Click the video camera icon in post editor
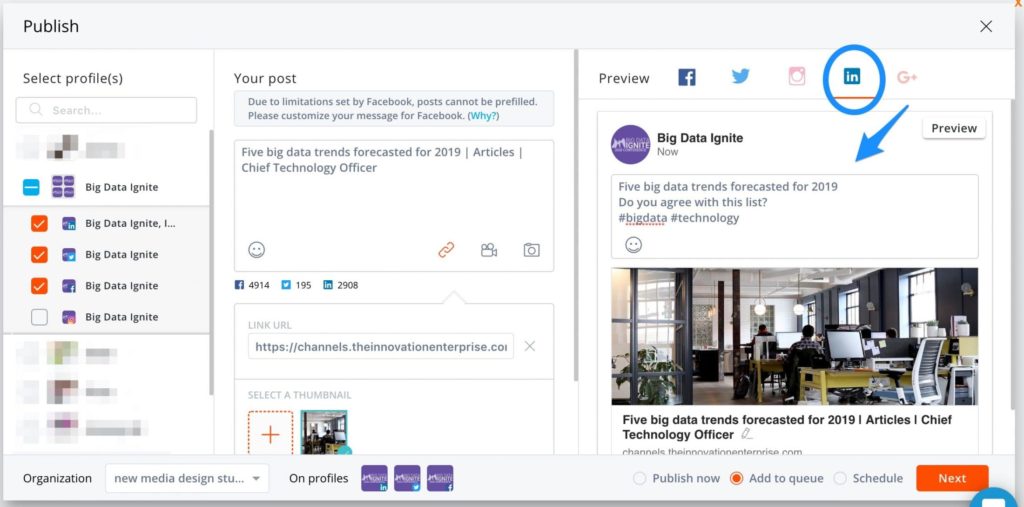Viewport: 1024px width, 507px height. (489, 250)
